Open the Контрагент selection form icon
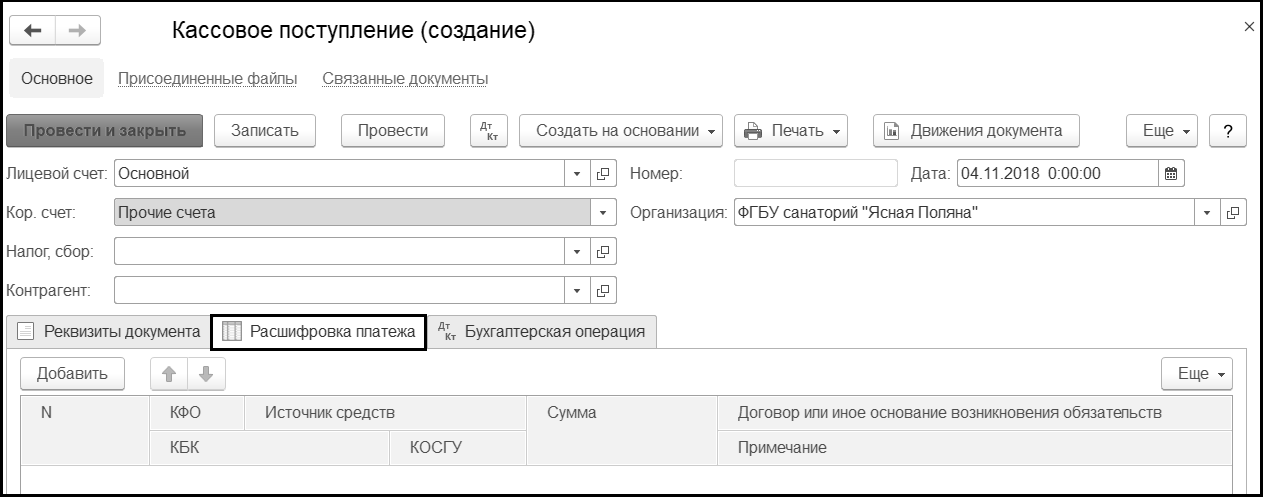This screenshot has height=497, width=1264. tap(603, 291)
